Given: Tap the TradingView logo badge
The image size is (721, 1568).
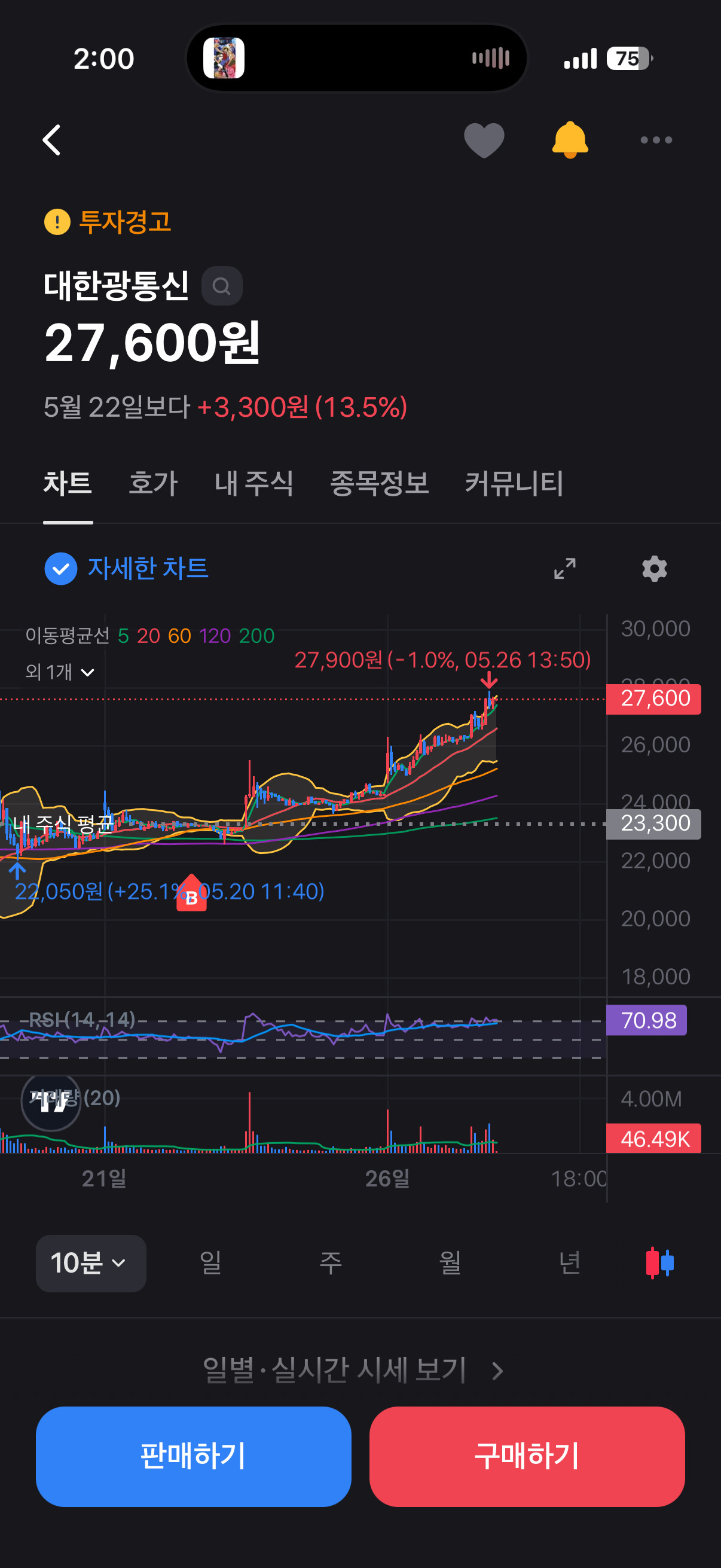Looking at the screenshot, I should [51, 1101].
